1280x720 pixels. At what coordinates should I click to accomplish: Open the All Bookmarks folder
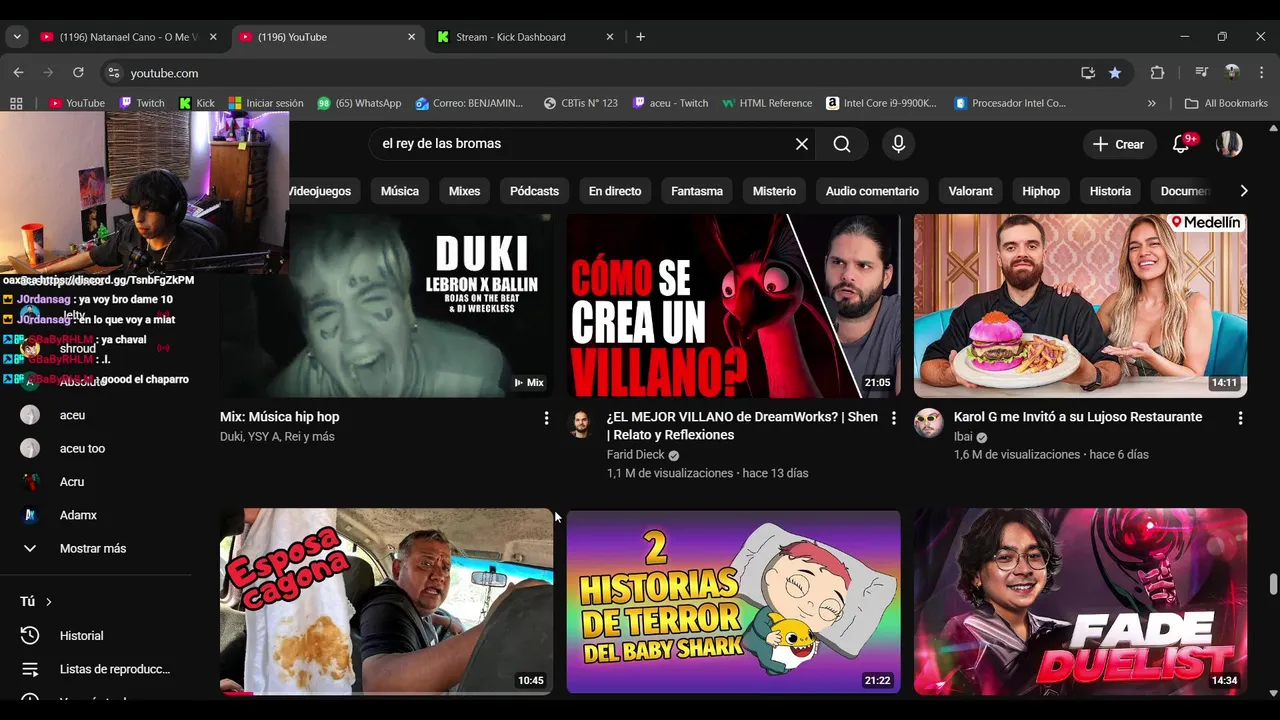(1226, 103)
